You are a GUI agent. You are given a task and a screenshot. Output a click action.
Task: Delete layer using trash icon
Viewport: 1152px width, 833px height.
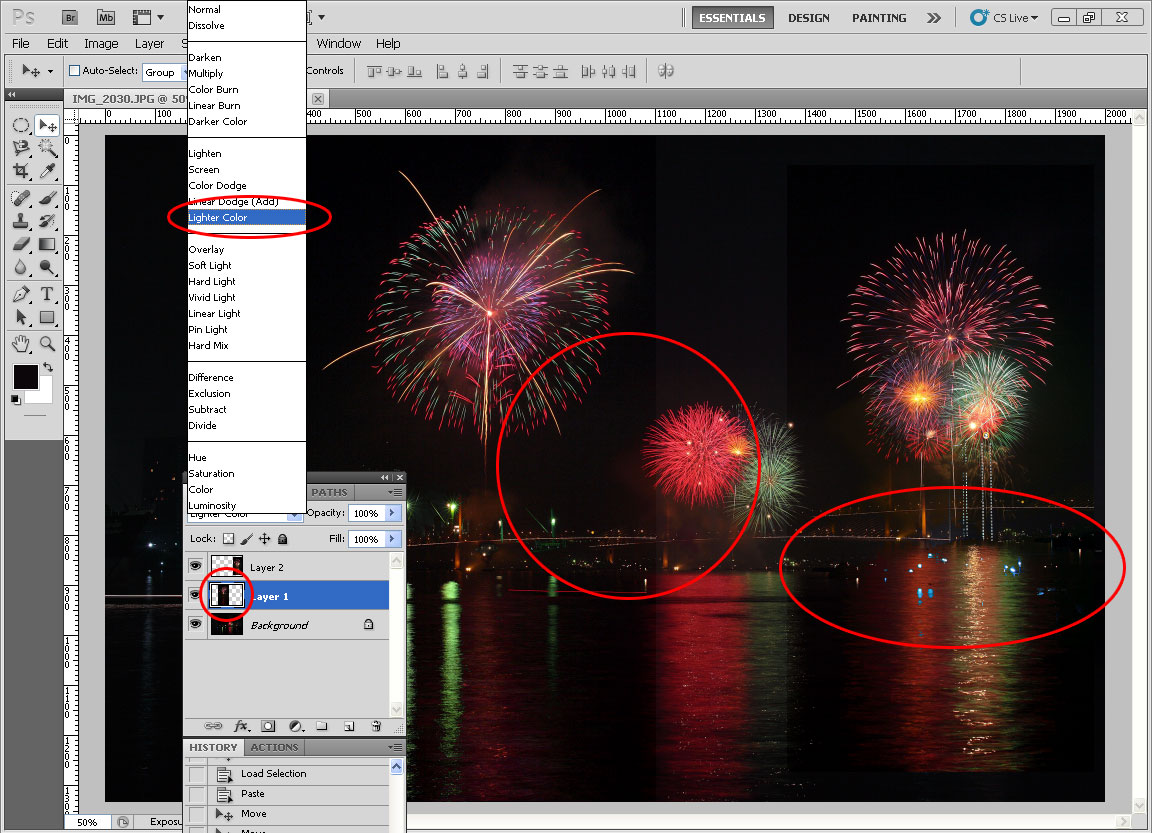[x=376, y=726]
